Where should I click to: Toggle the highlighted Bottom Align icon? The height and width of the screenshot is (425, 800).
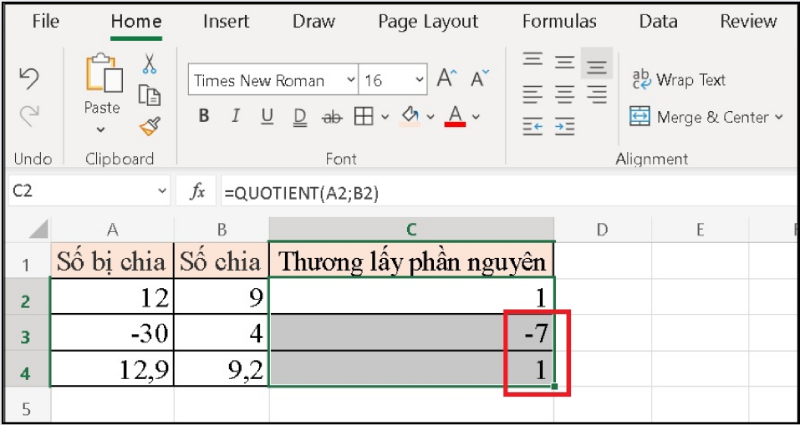596,63
